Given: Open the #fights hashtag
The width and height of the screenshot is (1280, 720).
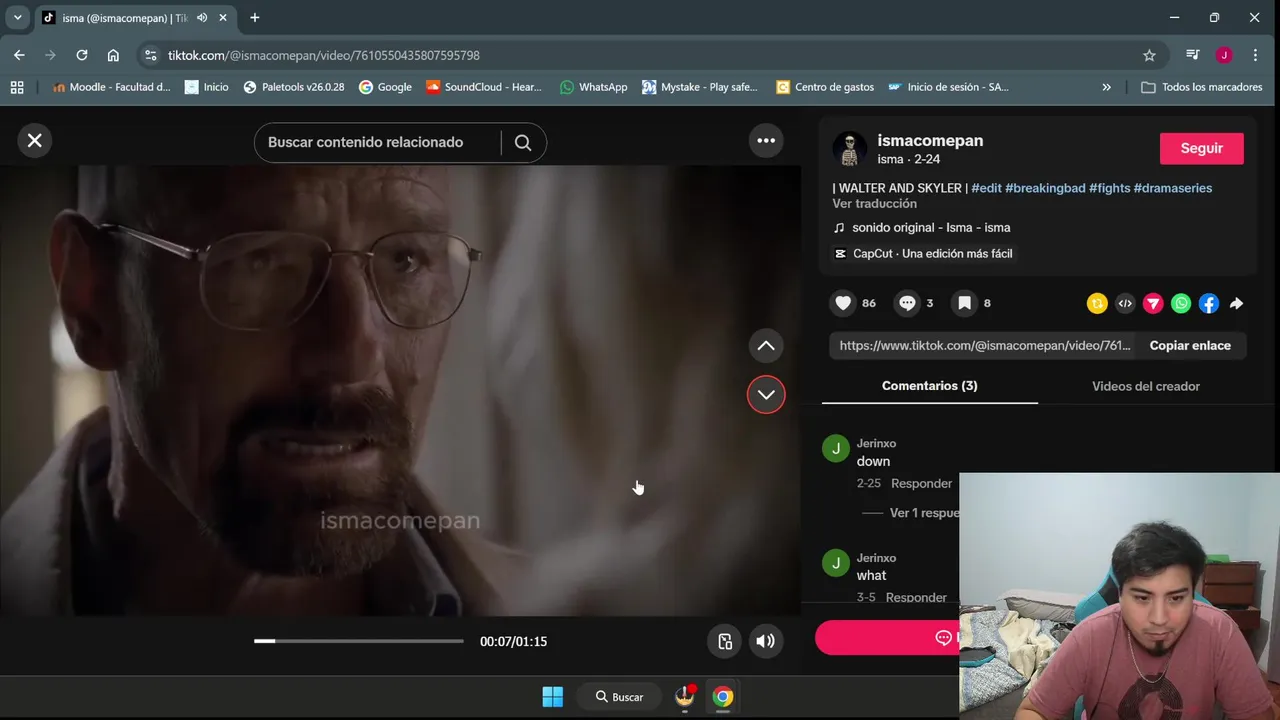Looking at the screenshot, I should point(1109,188).
